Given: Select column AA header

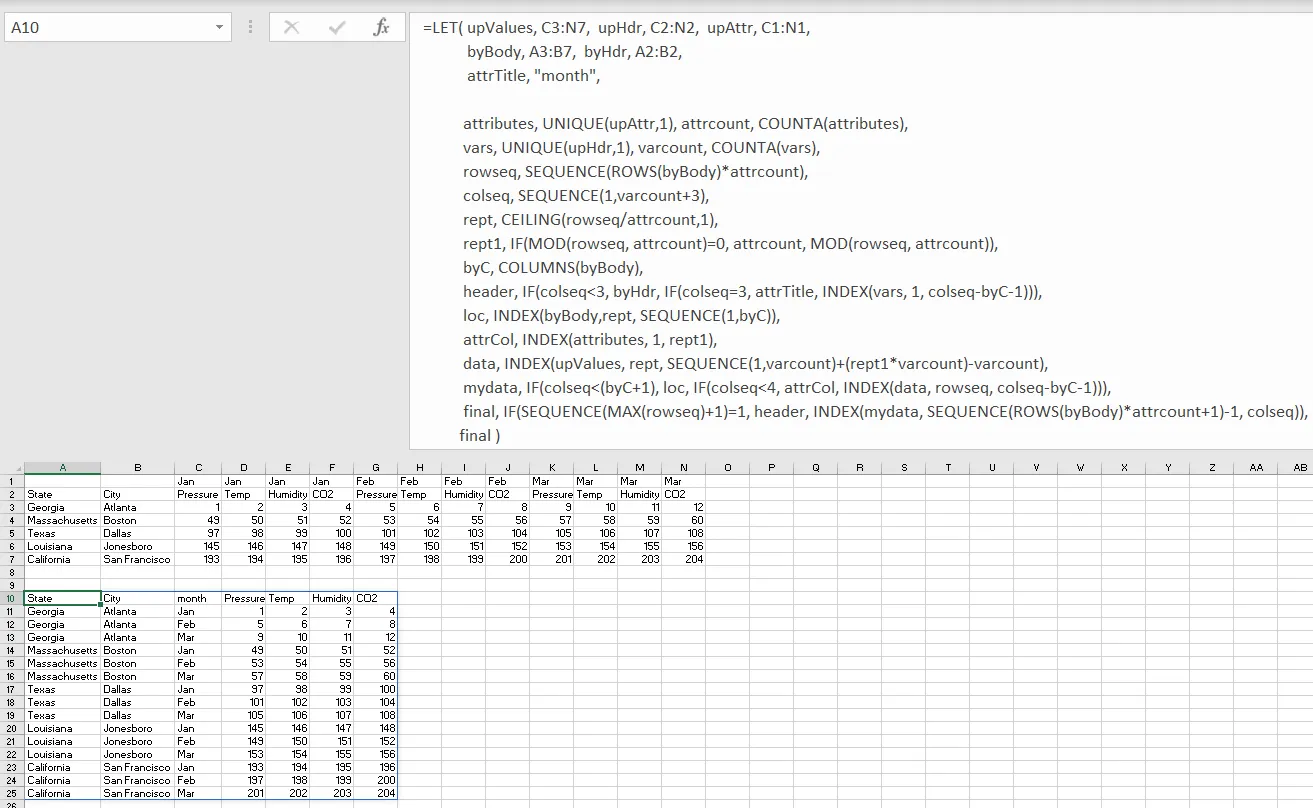Looking at the screenshot, I should [1255, 467].
